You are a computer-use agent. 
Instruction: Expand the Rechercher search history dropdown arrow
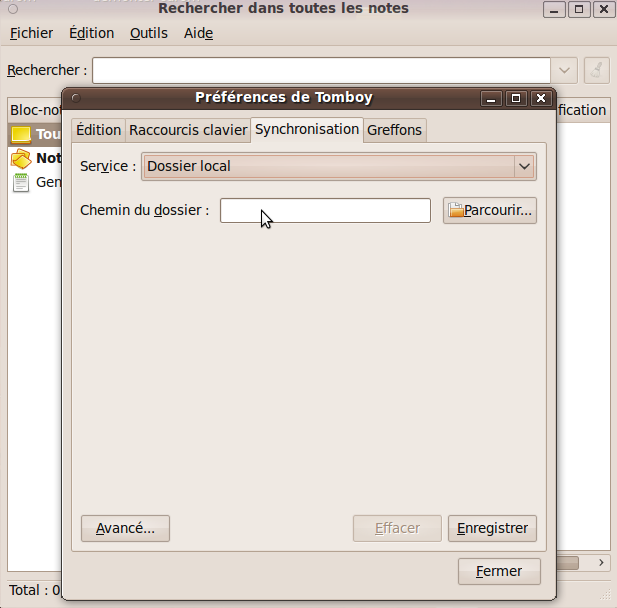pyautogui.click(x=565, y=70)
